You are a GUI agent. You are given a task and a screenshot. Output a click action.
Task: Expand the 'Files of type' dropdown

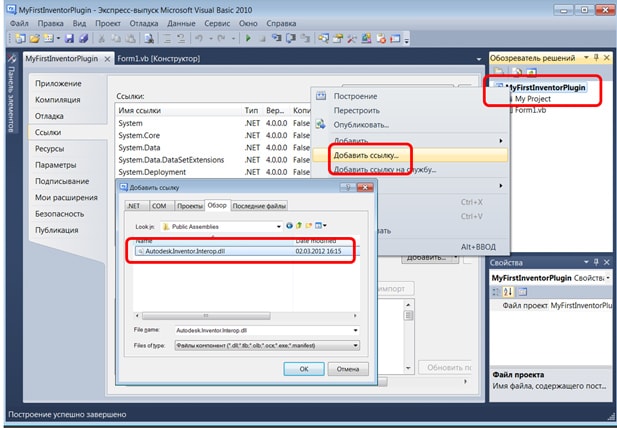pos(354,344)
